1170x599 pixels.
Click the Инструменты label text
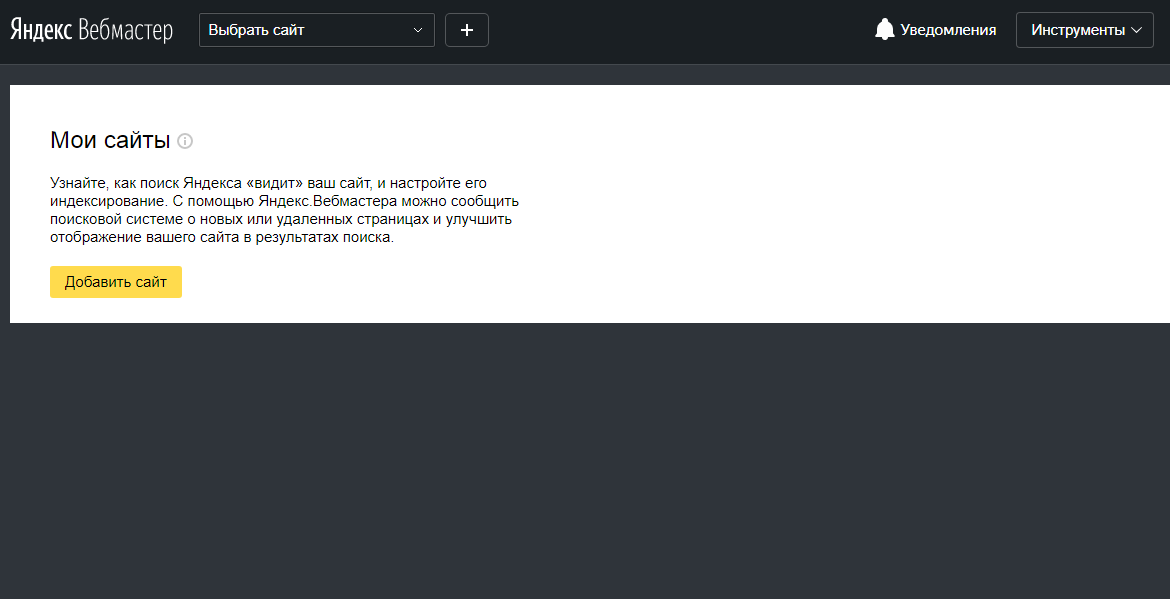coord(1078,30)
